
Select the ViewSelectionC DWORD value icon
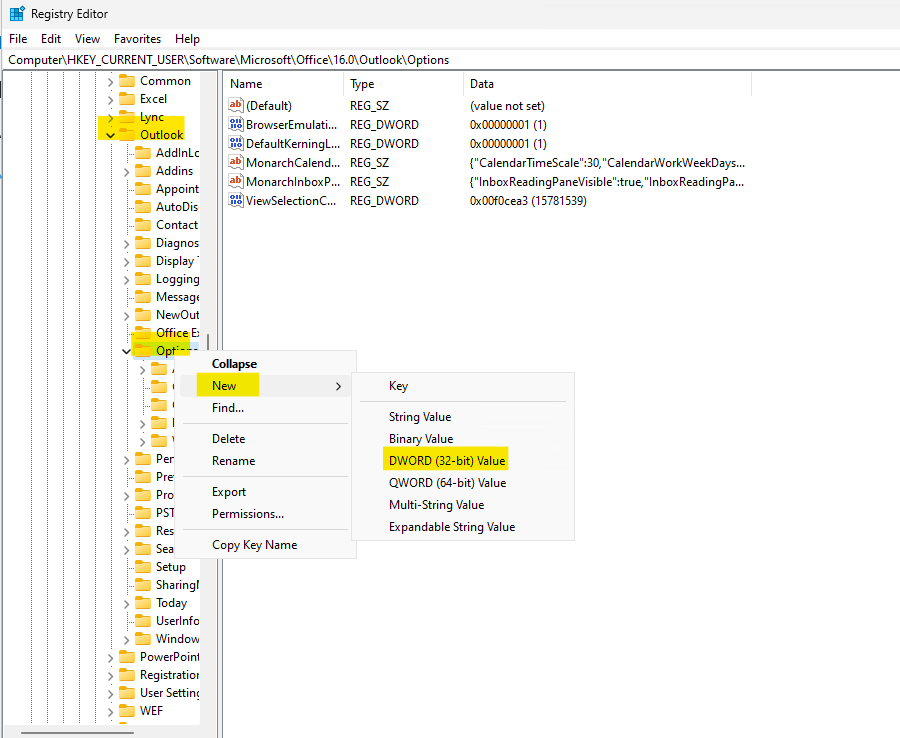tap(236, 200)
